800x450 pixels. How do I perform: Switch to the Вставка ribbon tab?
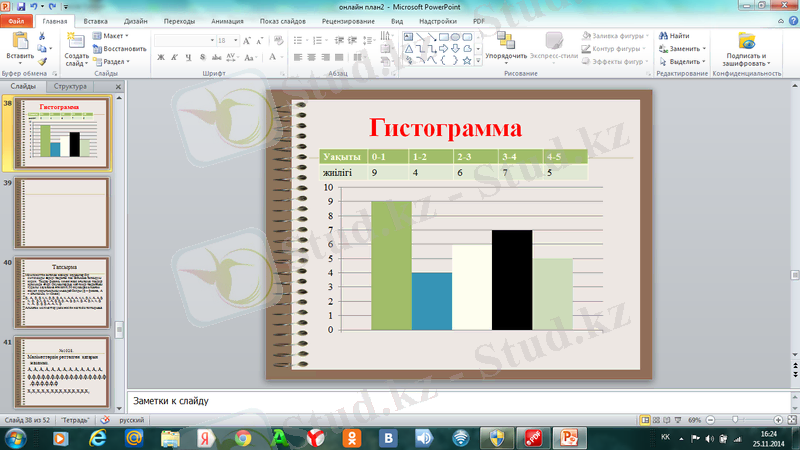(x=96, y=20)
